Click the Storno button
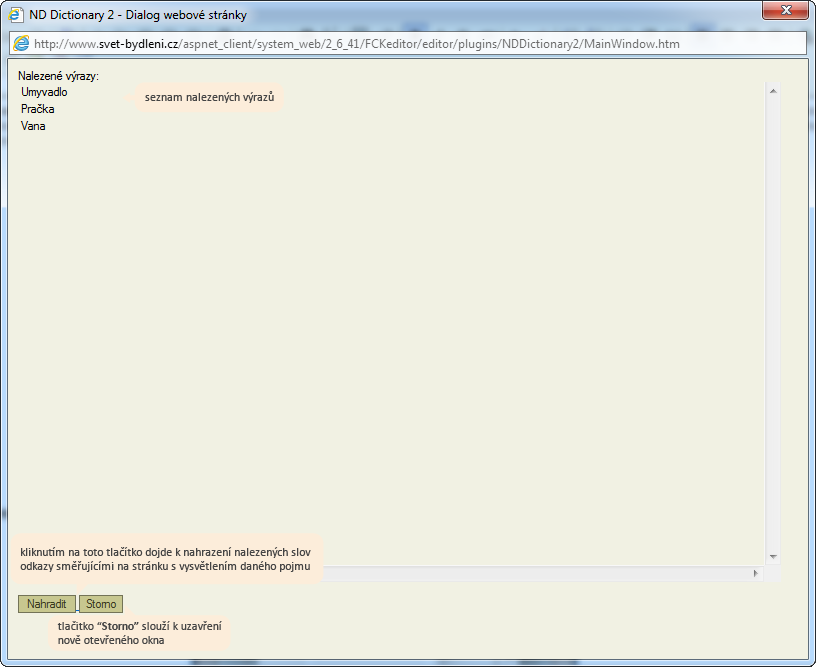The width and height of the screenshot is (816, 667). click(101, 604)
